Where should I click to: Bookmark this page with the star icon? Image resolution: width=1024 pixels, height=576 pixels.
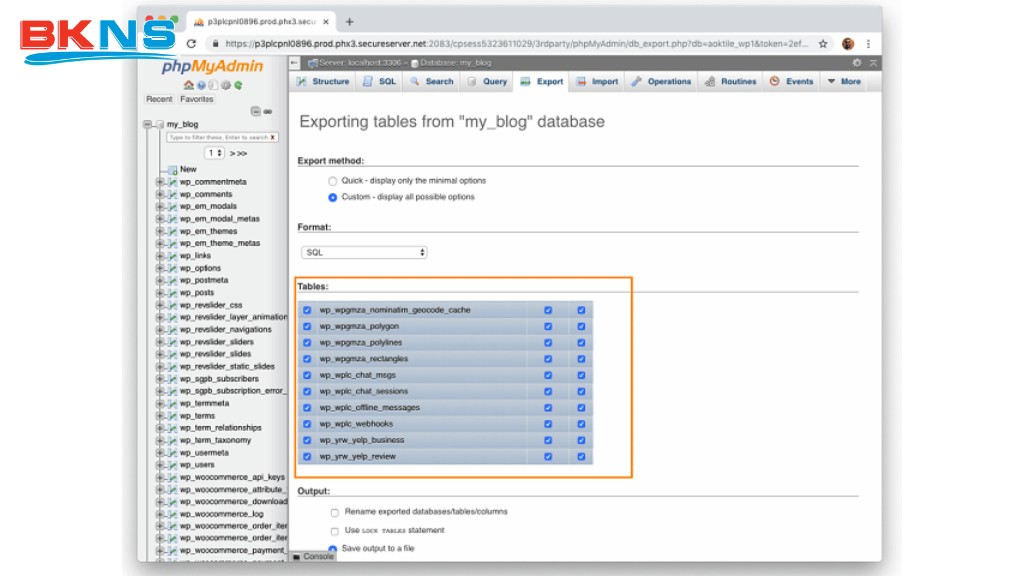tap(823, 44)
